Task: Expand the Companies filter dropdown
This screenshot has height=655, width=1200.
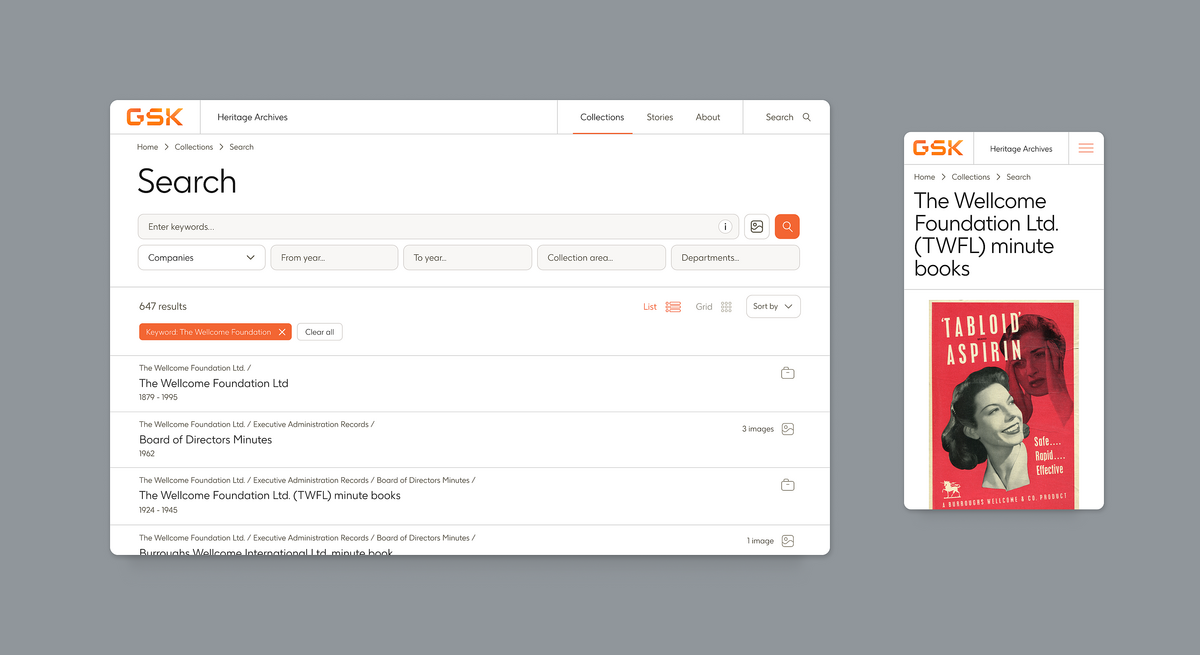Action: pyautogui.click(x=200, y=257)
